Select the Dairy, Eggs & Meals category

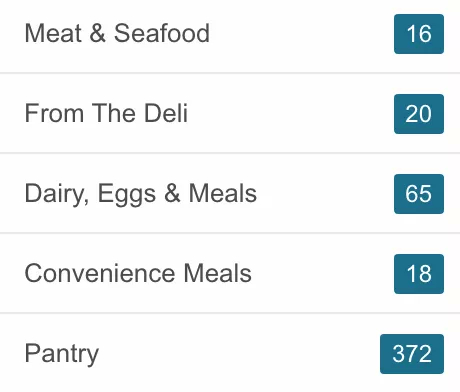point(230,193)
